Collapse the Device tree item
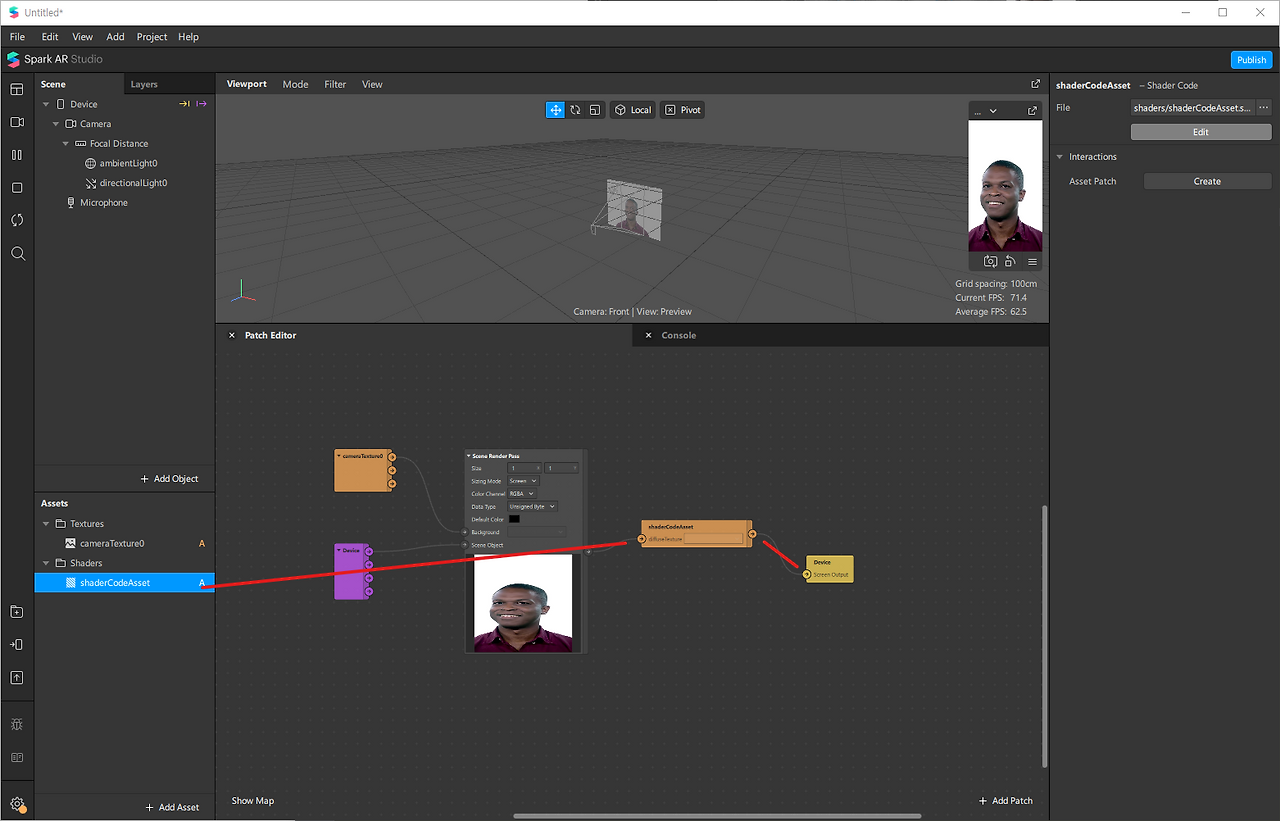 coord(46,104)
